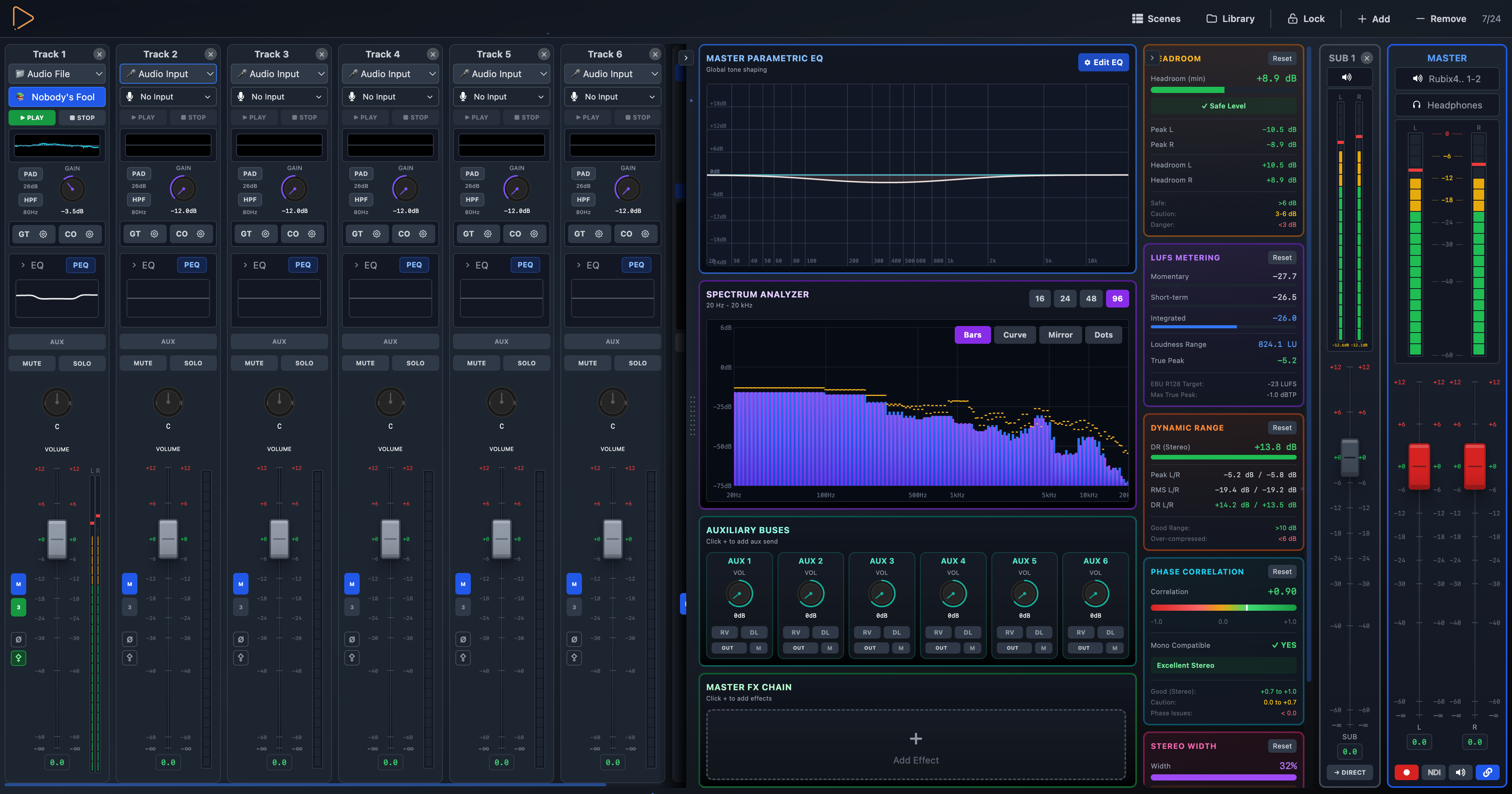Open the Scenes menu

pos(1156,18)
